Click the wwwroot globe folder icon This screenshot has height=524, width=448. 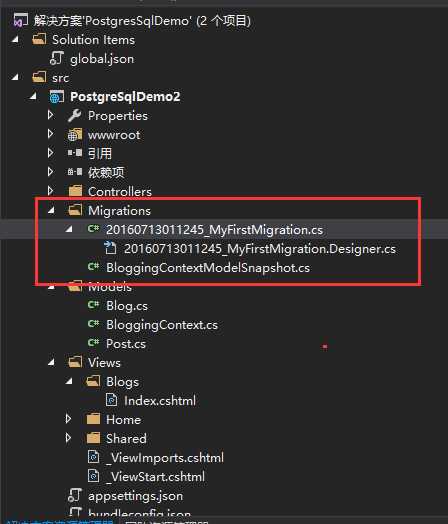click(74, 135)
